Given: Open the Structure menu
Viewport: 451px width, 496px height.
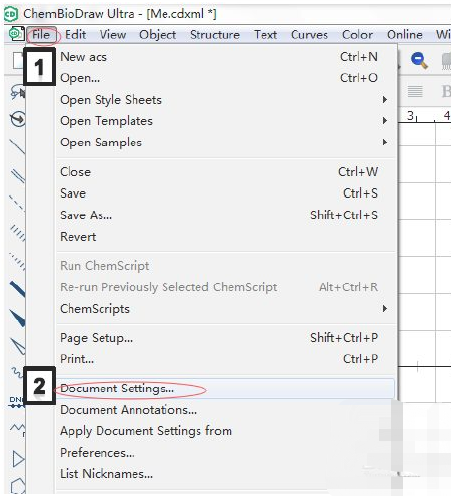Looking at the screenshot, I should click(x=215, y=35).
